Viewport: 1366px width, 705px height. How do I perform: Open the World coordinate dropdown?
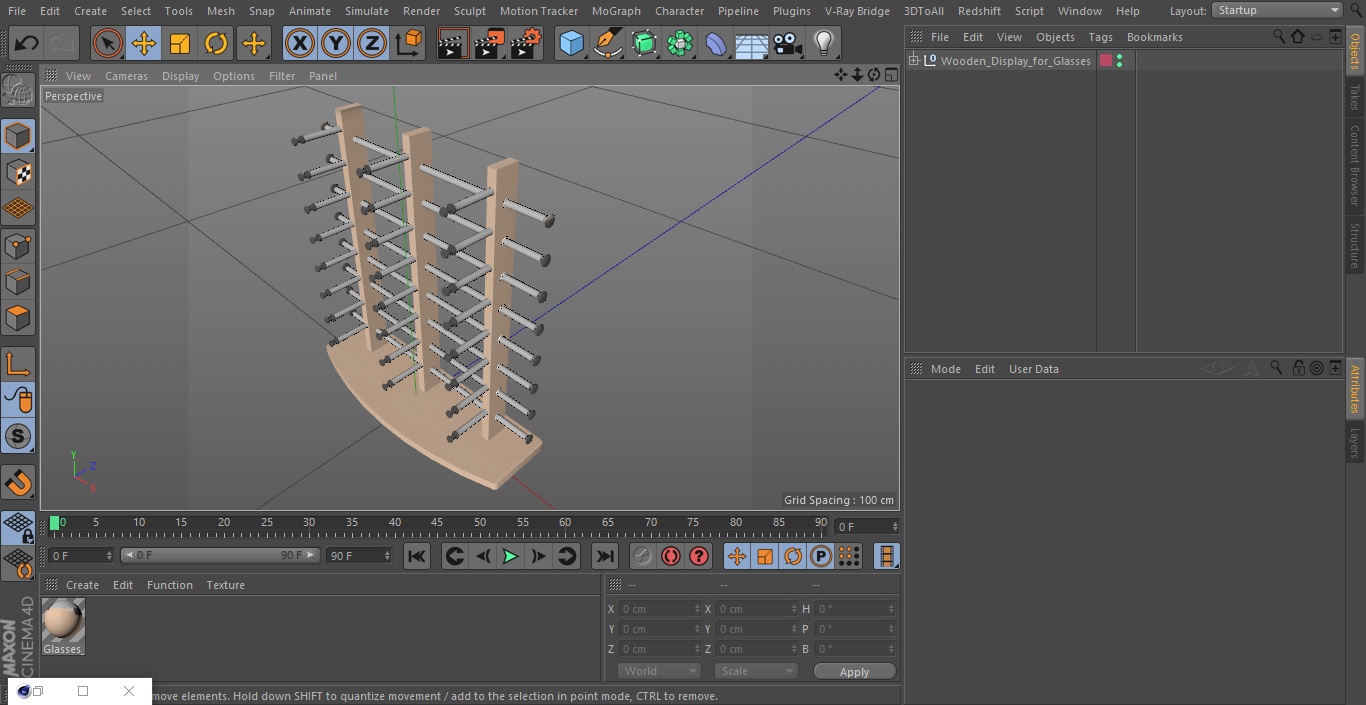point(659,671)
